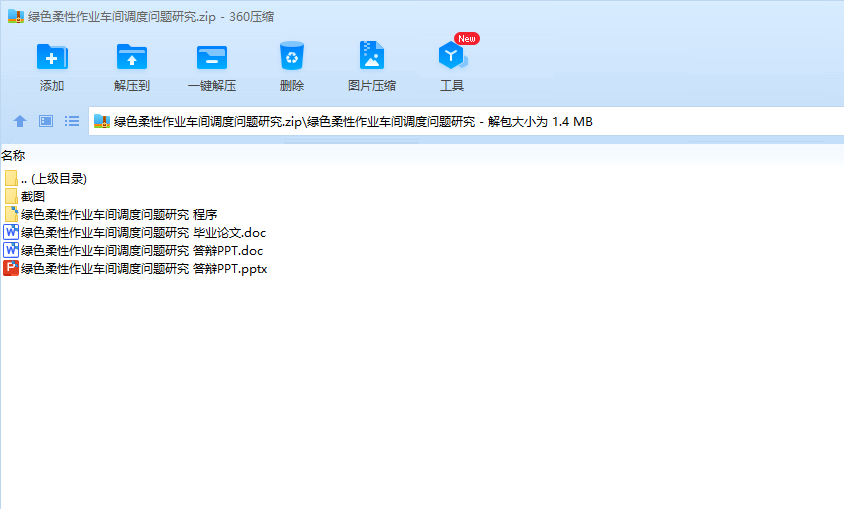This screenshot has width=844, height=509.
Task: Select the Word icon of 答辩PPT.doc
Action: click(x=11, y=250)
